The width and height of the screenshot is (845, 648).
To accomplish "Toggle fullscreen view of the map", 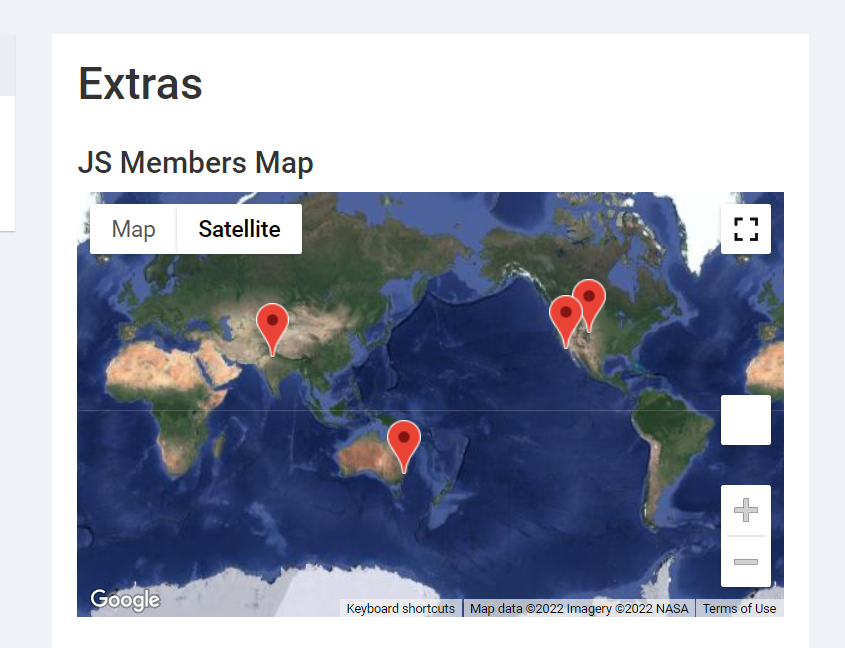I will click(x=745, y=229).
